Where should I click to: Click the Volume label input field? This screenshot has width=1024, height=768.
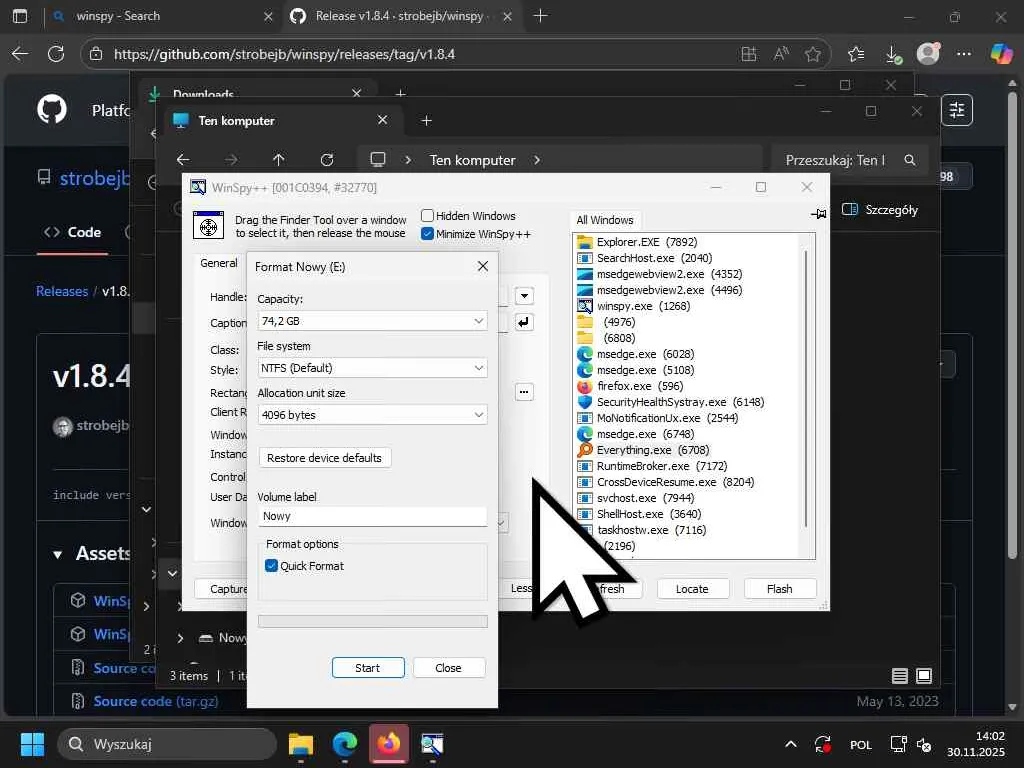[372, 516]
